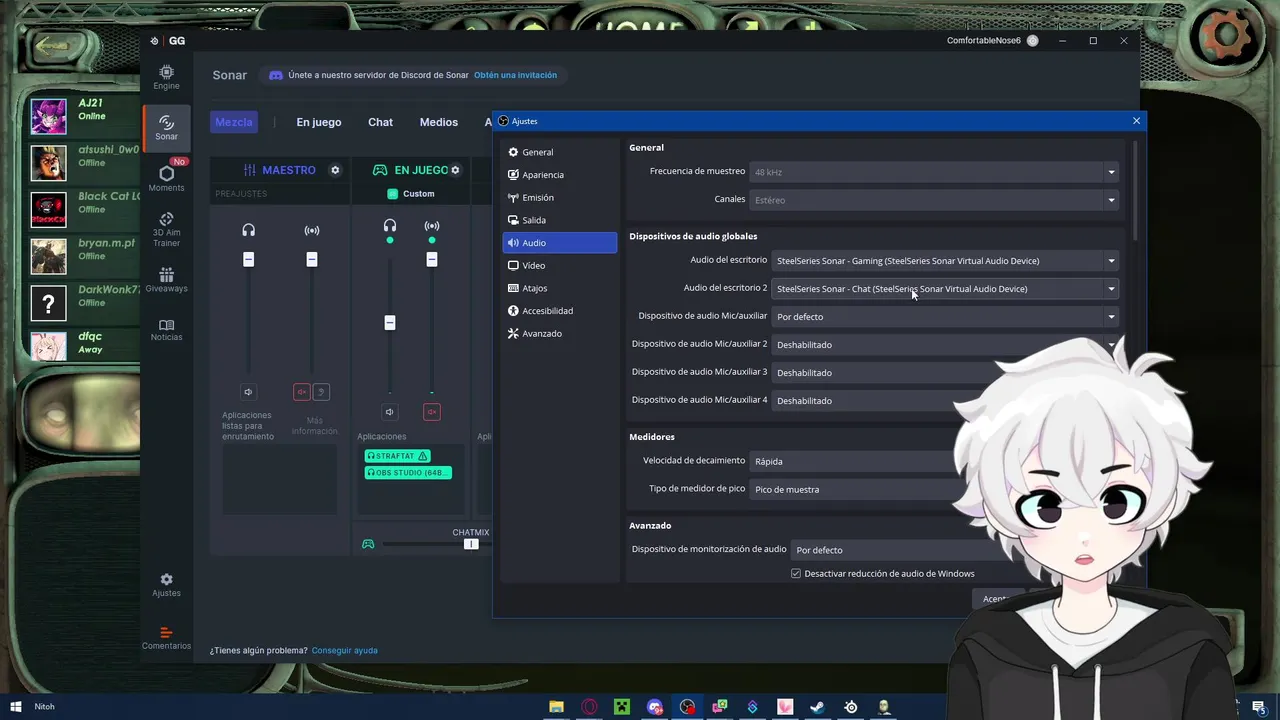Open Maestro channel settings gear
1280x720 pixels.
(335, 170)
